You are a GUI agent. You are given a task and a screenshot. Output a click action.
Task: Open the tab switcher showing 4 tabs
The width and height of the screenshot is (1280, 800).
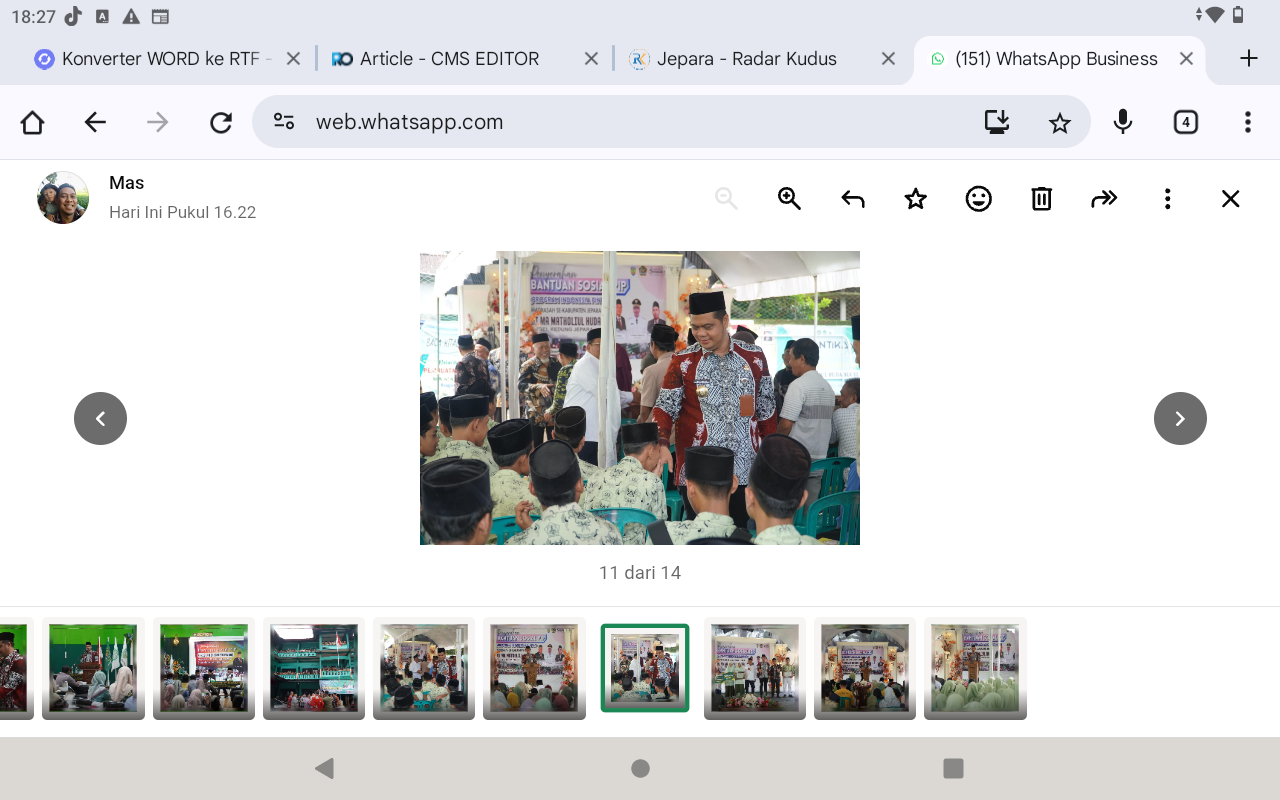click(x=1185, y=122)
